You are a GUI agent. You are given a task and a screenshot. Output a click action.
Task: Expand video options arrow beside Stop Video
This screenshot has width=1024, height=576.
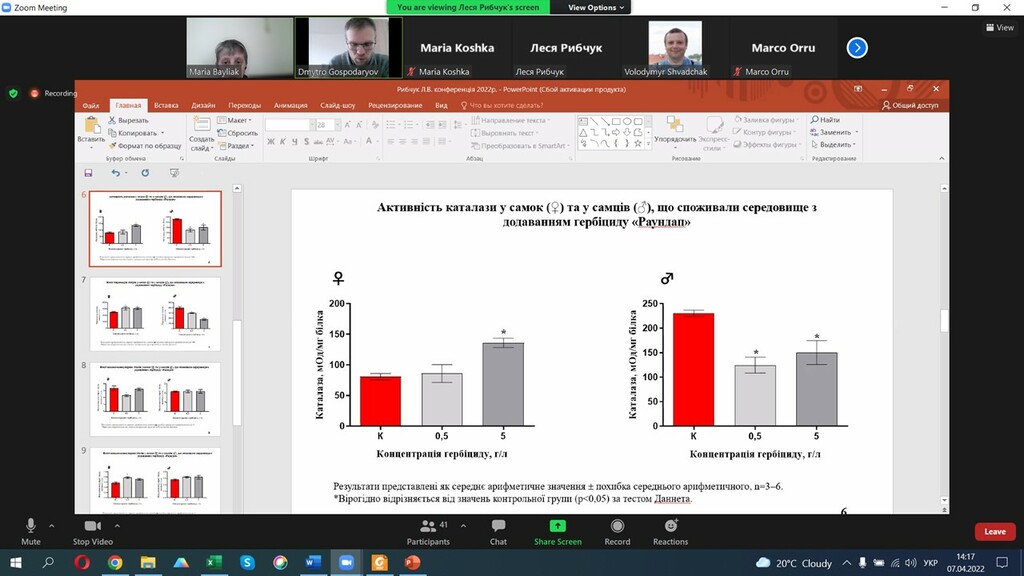coord(117,525)
